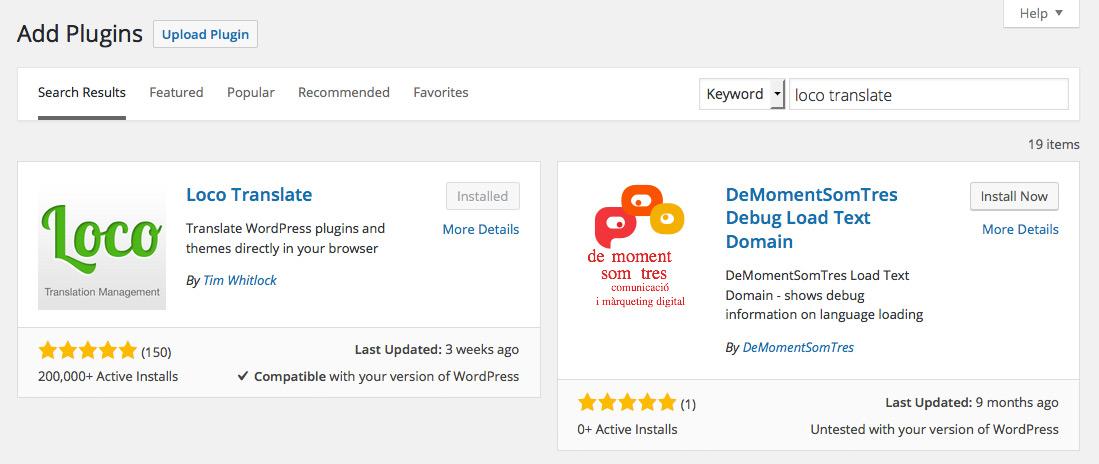
Task: Click the Keyword dropdown arrow
Action: (x=777, y=94)
